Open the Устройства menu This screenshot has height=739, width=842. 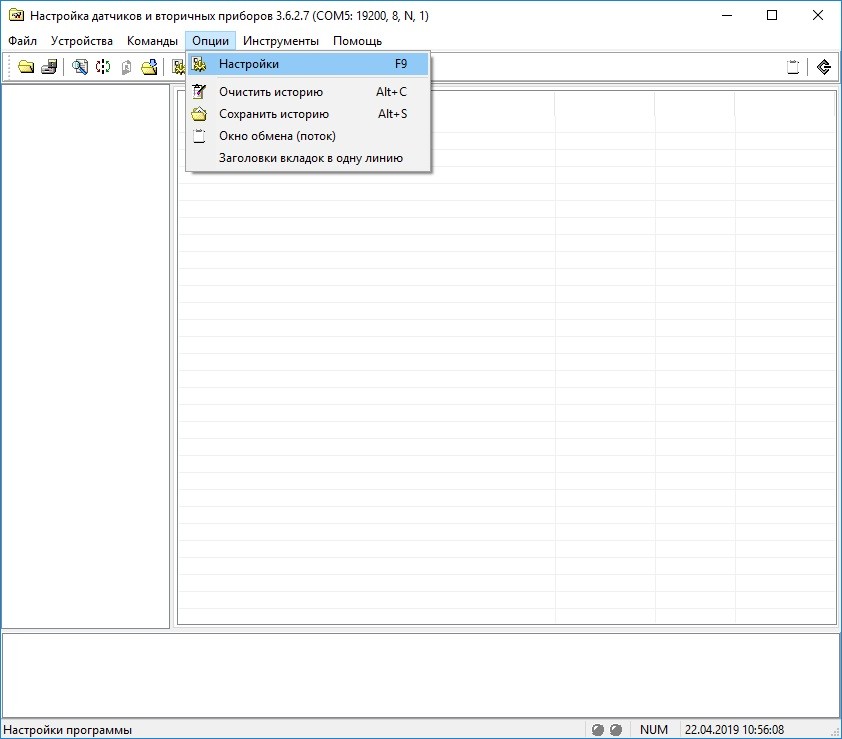coord(82,41)
